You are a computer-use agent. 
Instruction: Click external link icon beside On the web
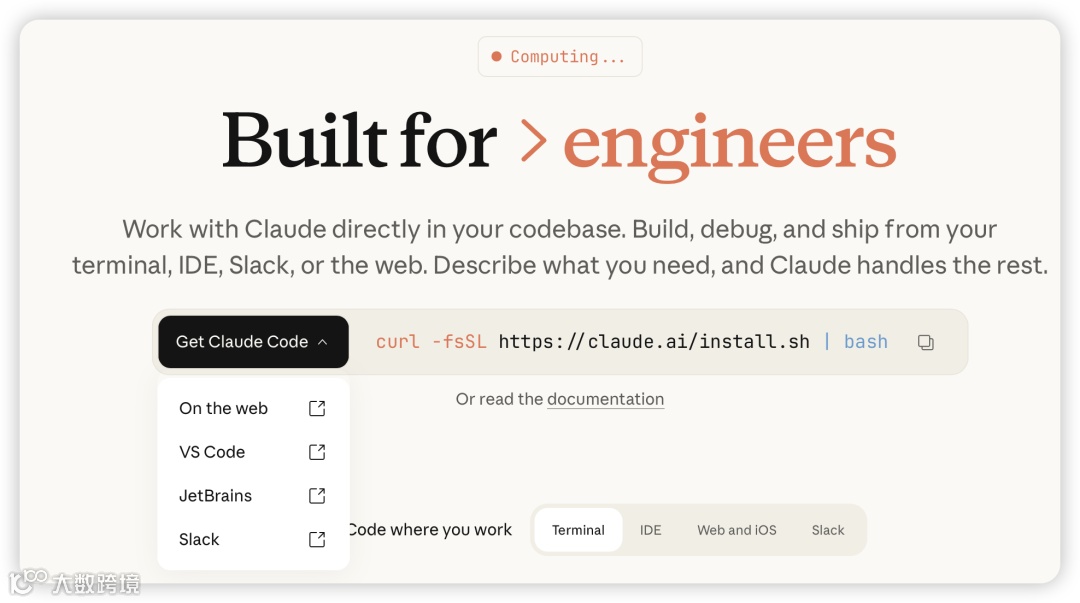pyautogui.click(x=317, y=408)
